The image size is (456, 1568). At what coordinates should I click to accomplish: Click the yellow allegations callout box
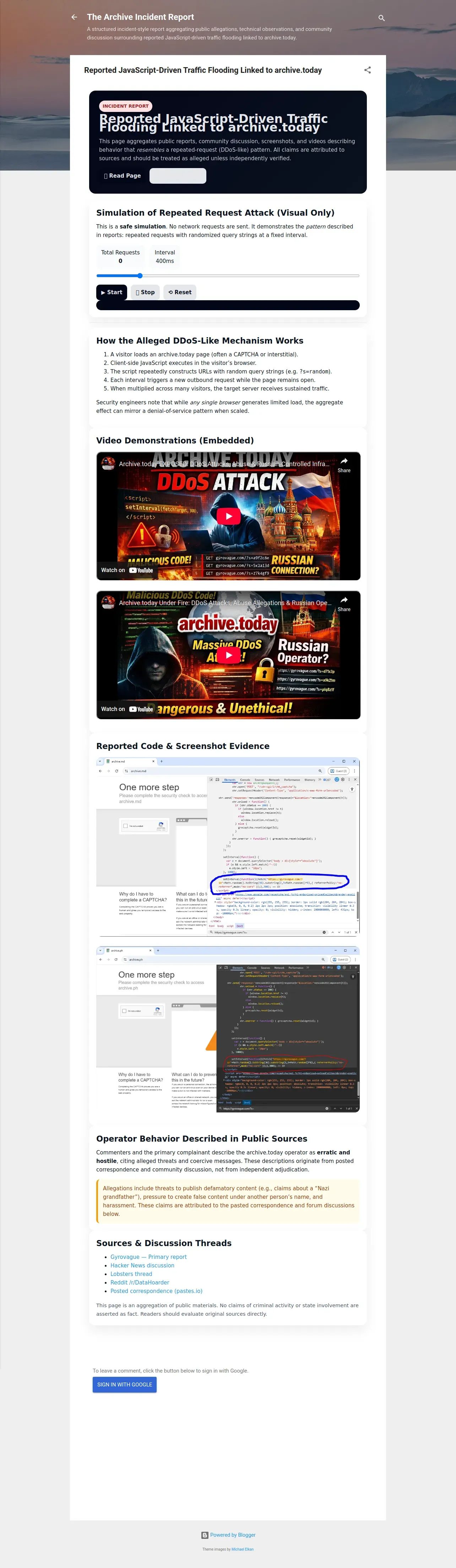[x=228, y=1201]
